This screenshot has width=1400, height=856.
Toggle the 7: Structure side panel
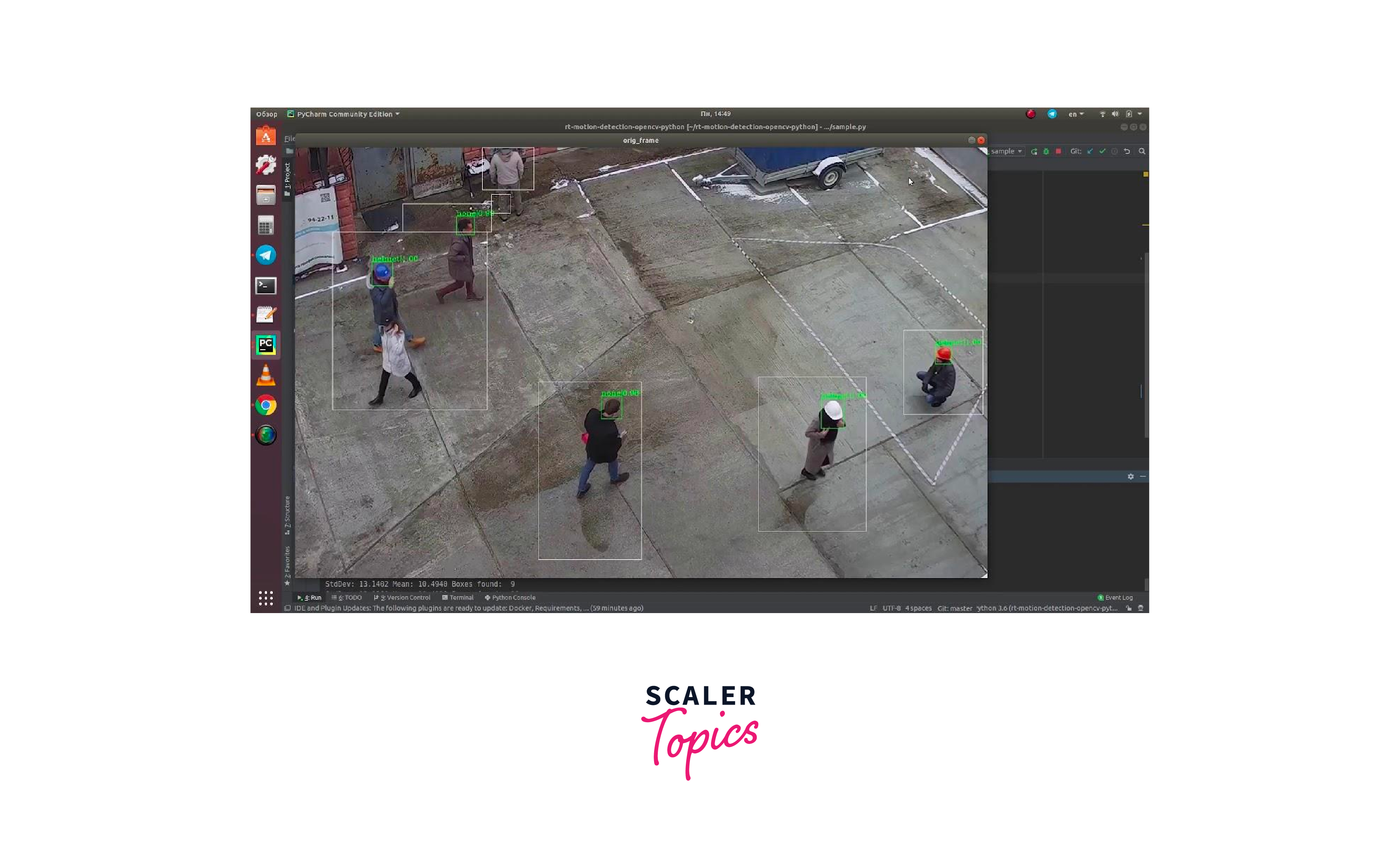pos(287,514)
